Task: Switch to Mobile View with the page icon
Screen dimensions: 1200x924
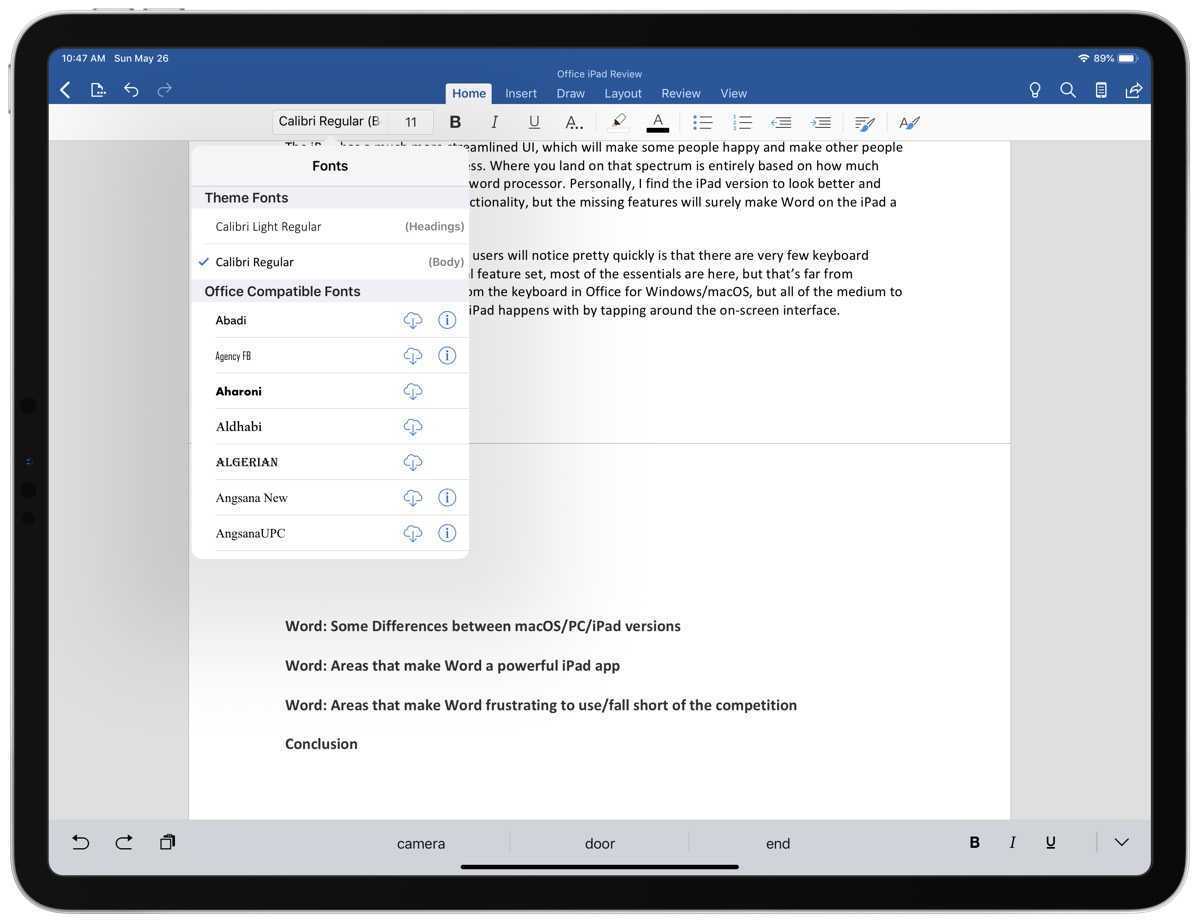Action: 1101,90
